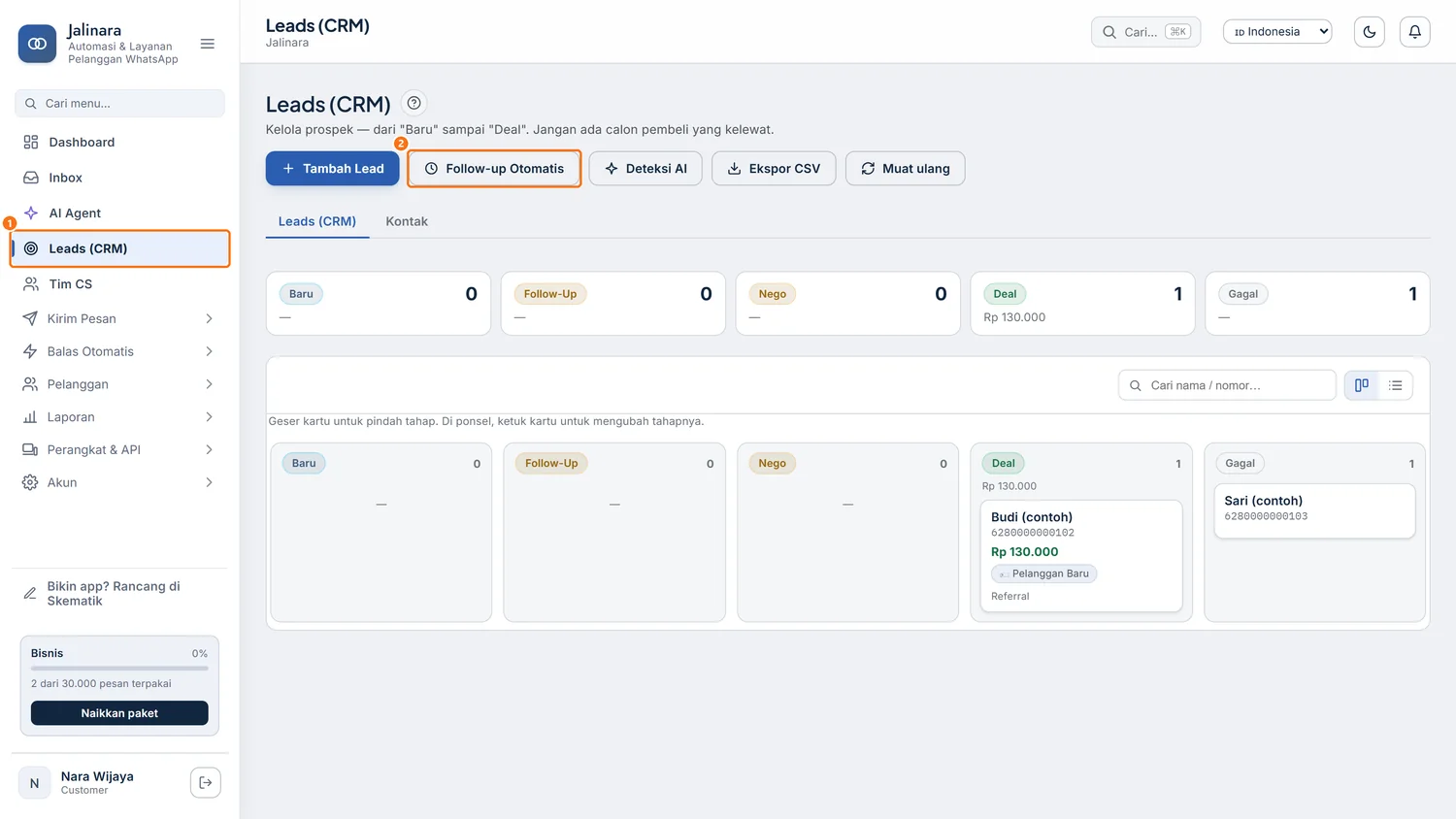Image resolution: width=1456 pixels, height=819 pixels.
Task: Click the Bisnis usage progress bar
Action: (119, 668)
